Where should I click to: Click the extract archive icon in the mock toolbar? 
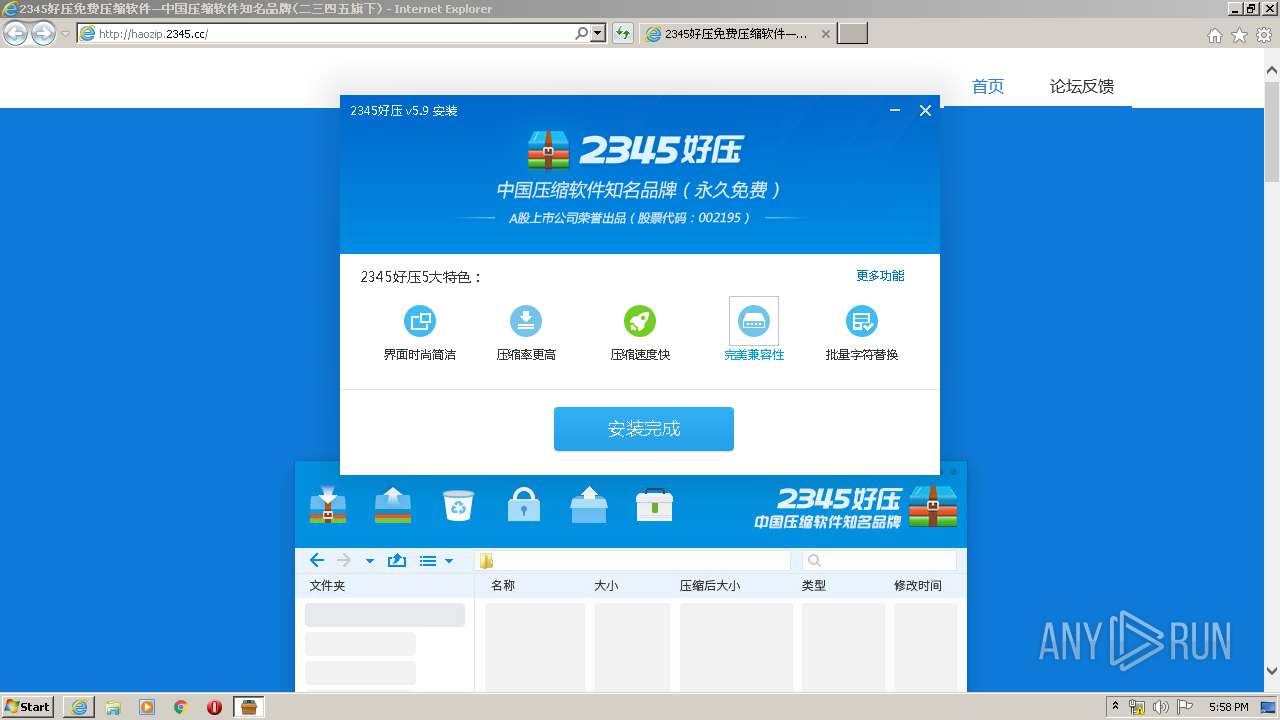pos(393,505)
